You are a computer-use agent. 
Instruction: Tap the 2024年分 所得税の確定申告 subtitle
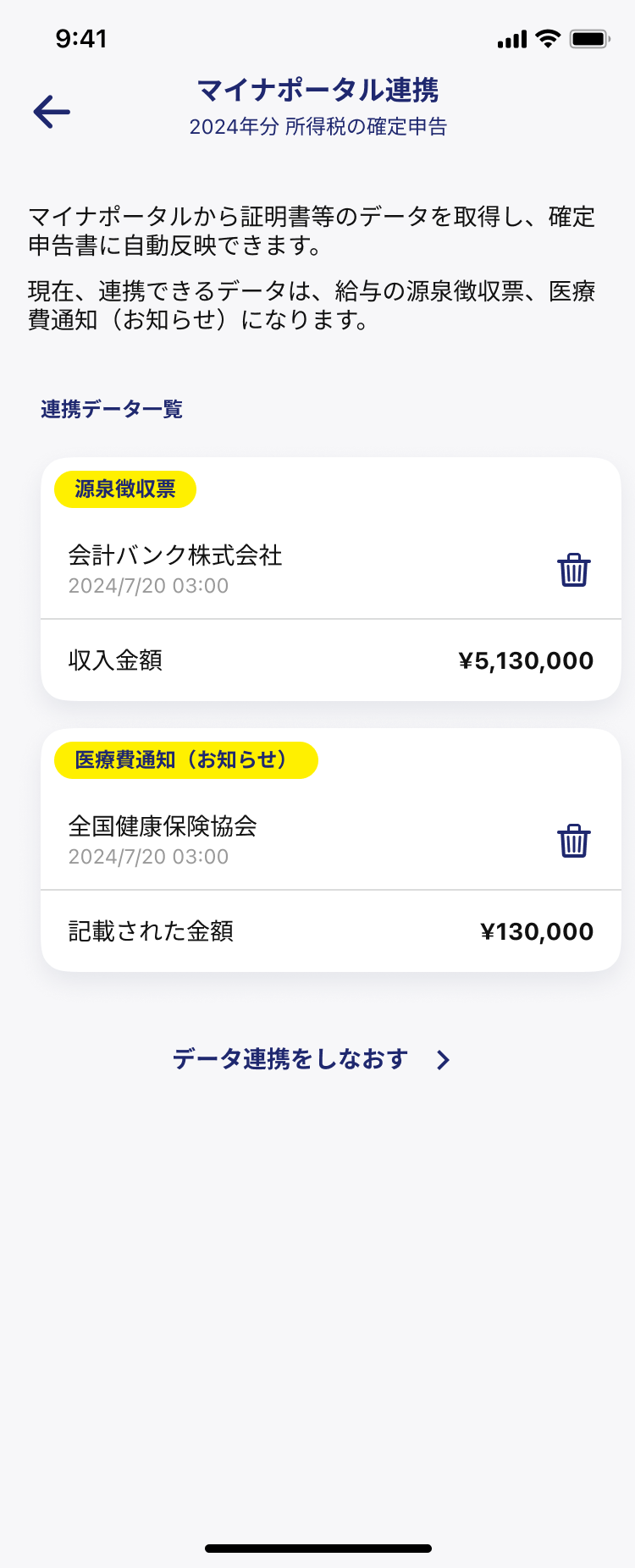coord(317,127)
